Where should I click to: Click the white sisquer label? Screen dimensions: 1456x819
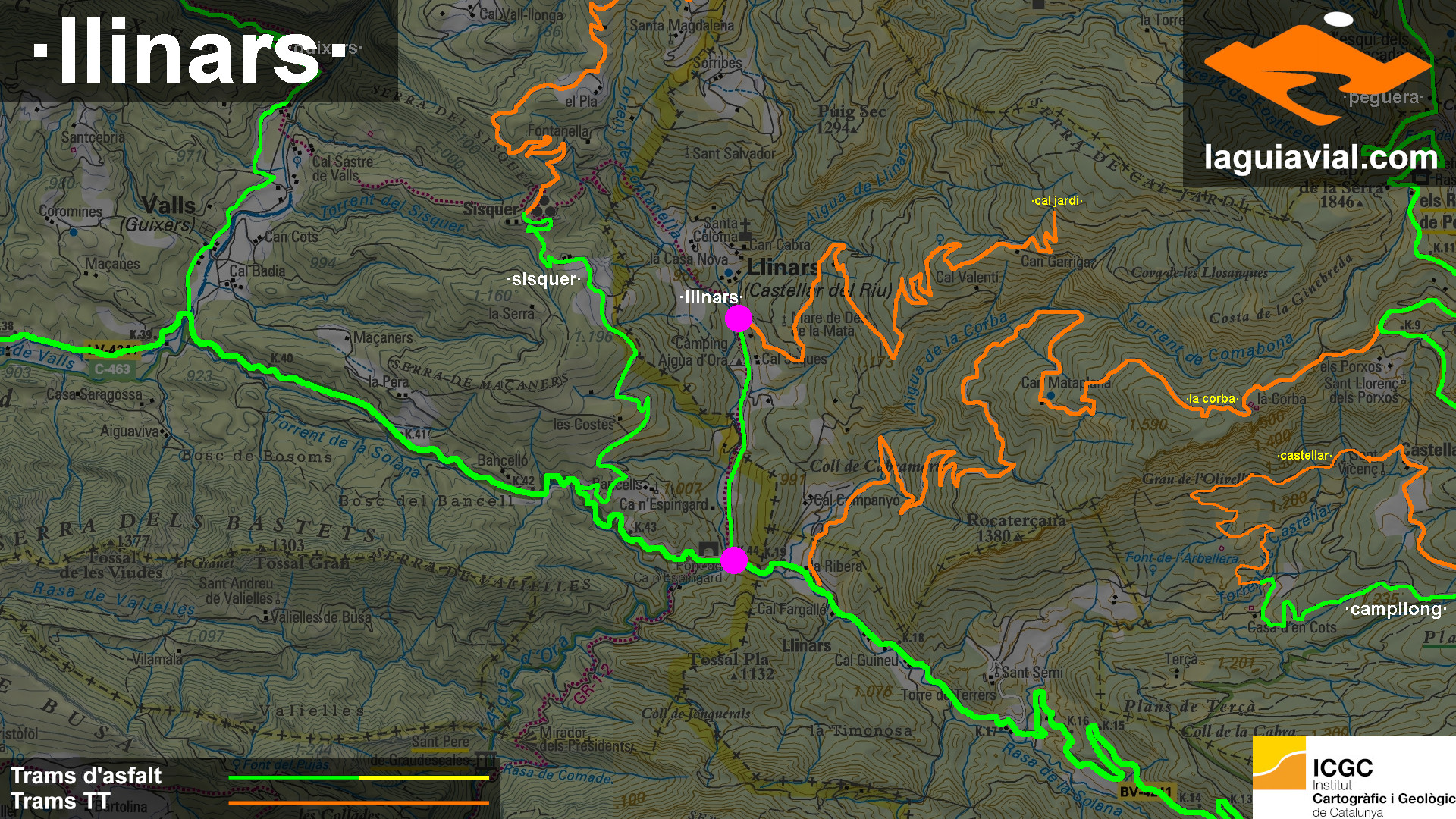545,279
